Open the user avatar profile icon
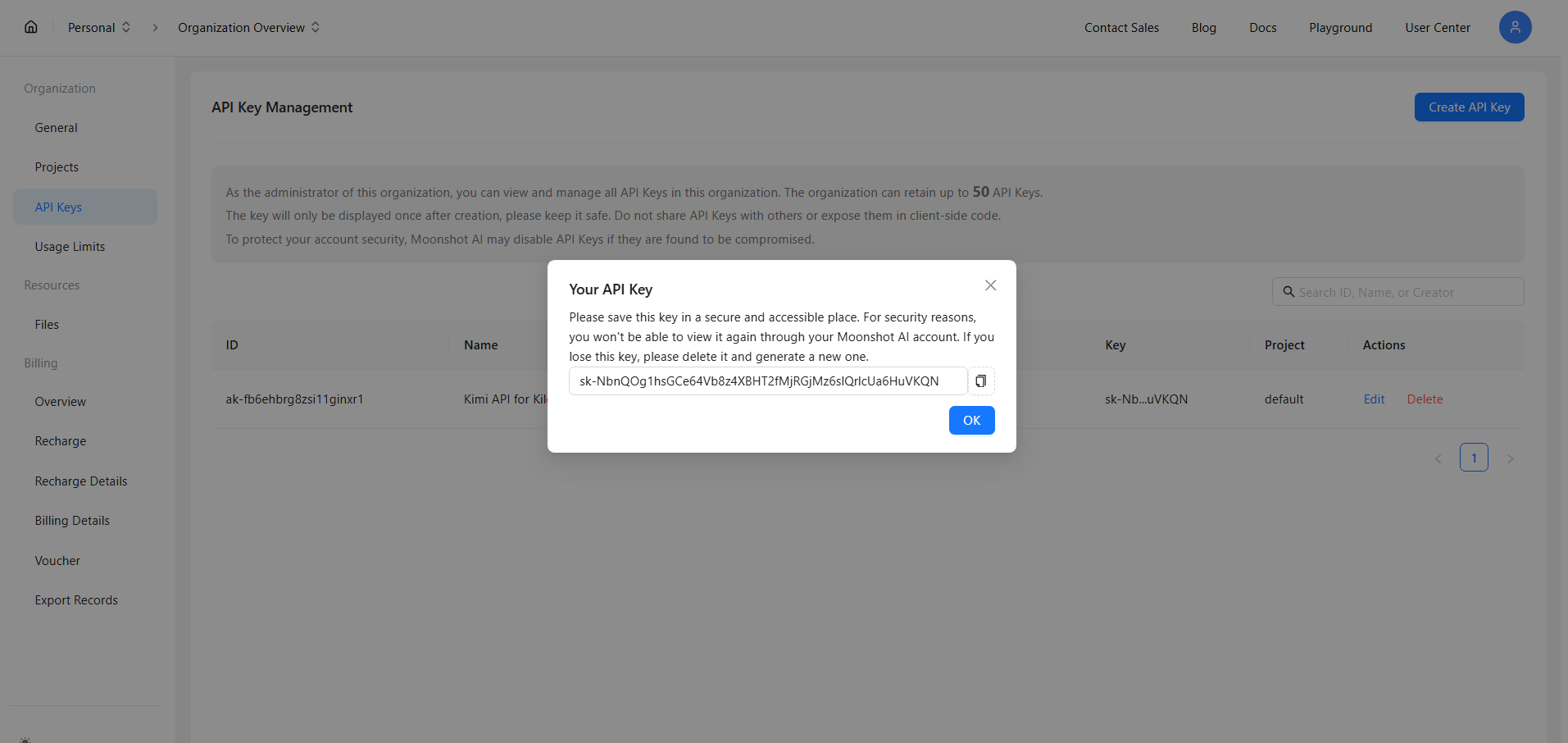Viewport: 1568px width, 743px height. point(1515,27)
